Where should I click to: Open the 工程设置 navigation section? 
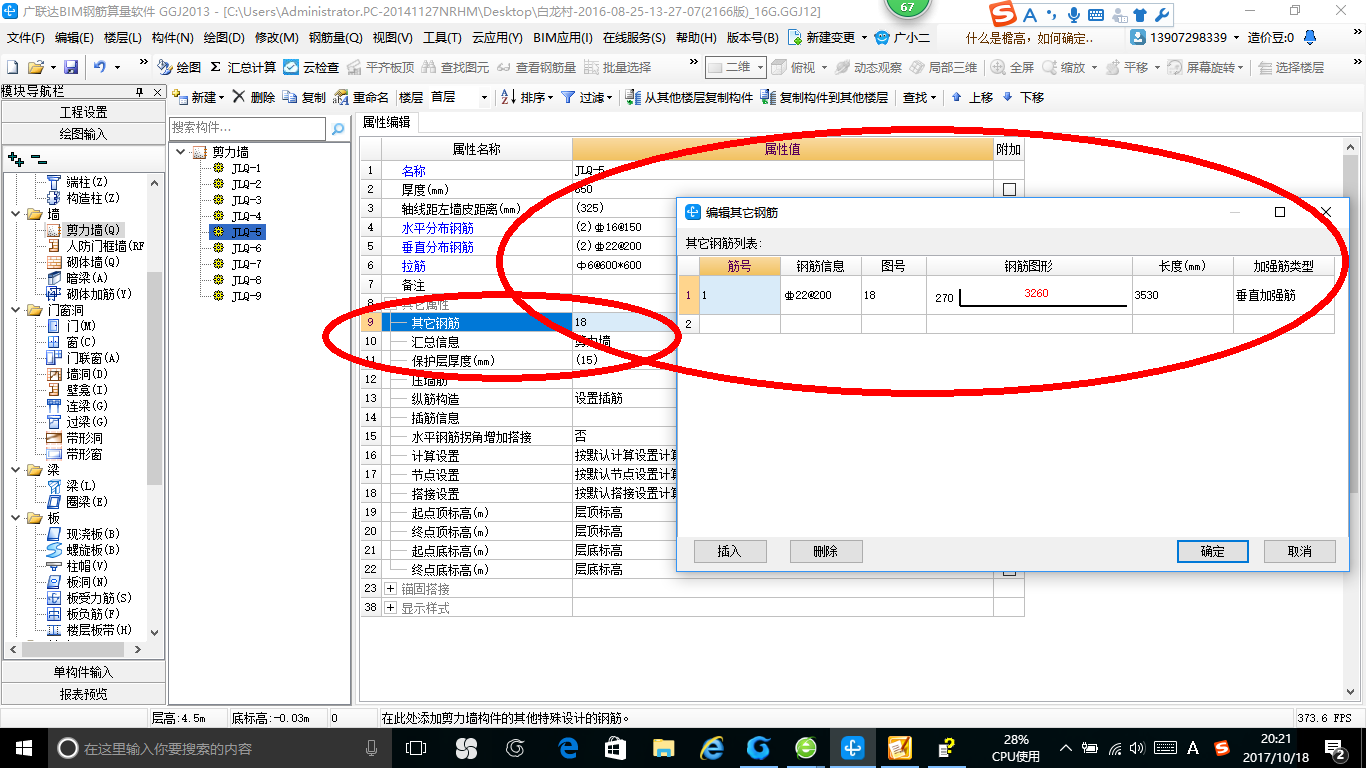click(x=84, y=112)
